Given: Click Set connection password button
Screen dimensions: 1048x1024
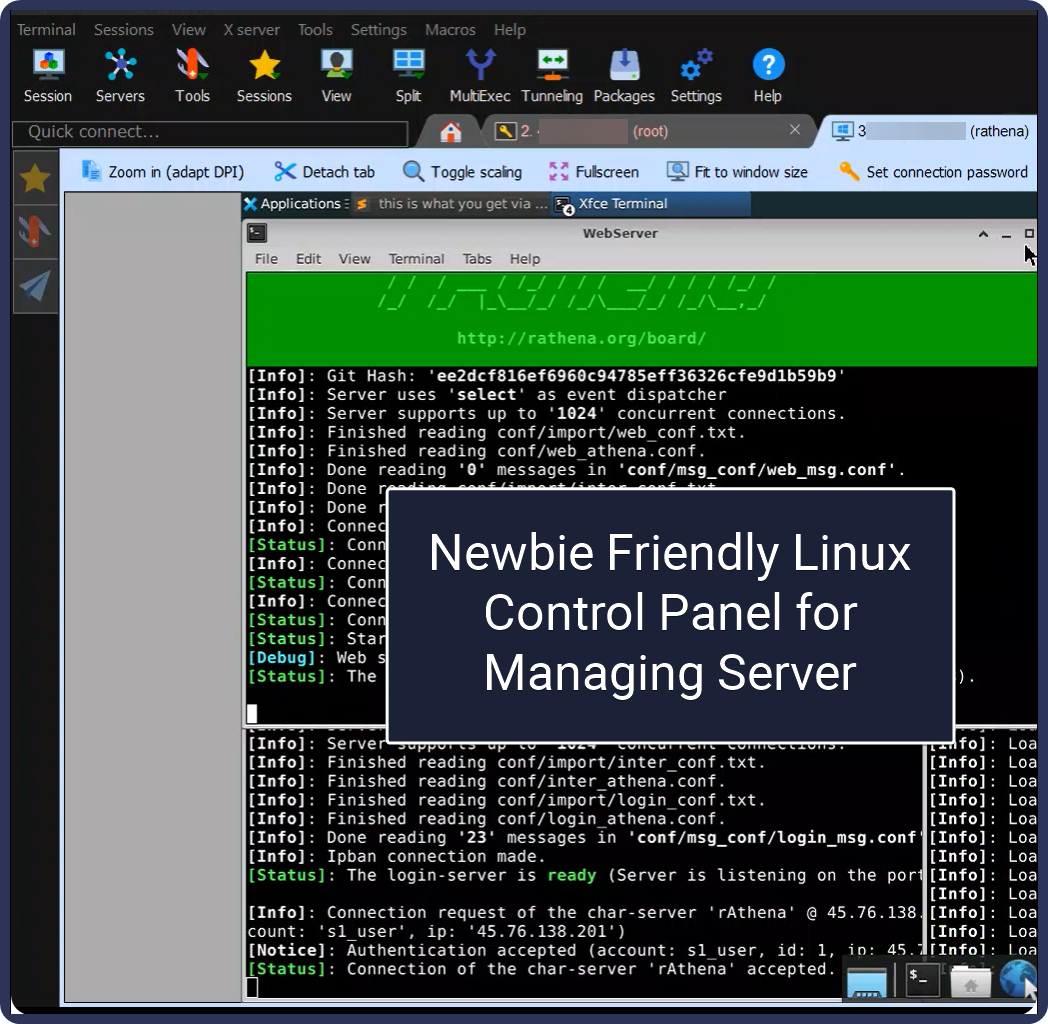Looking at the screenshot, I should [933, 172].
